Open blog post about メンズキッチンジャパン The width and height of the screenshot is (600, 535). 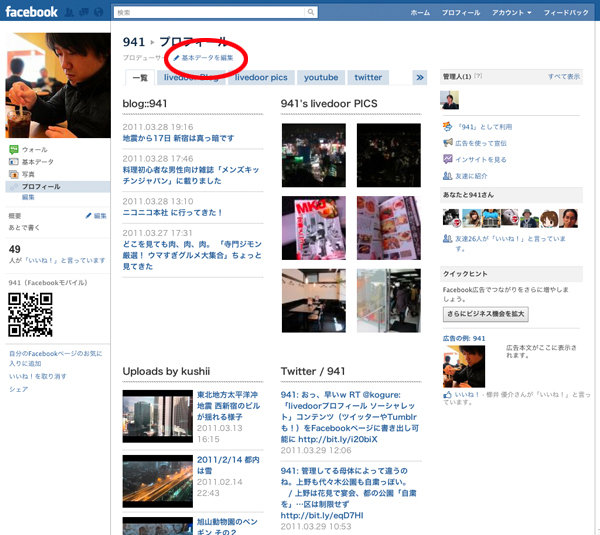(191, 175)
